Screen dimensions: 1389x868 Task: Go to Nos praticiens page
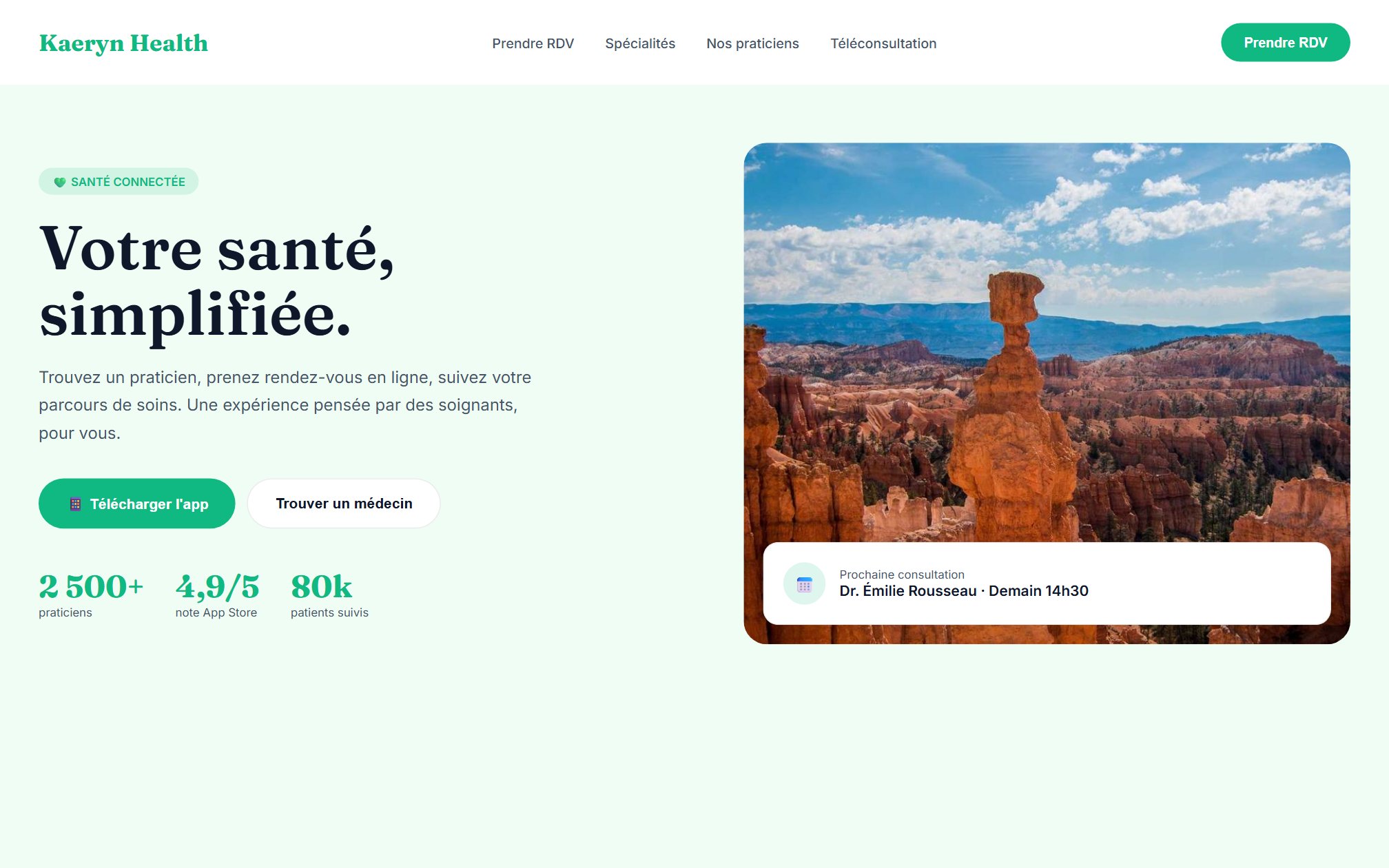[752, 43]
